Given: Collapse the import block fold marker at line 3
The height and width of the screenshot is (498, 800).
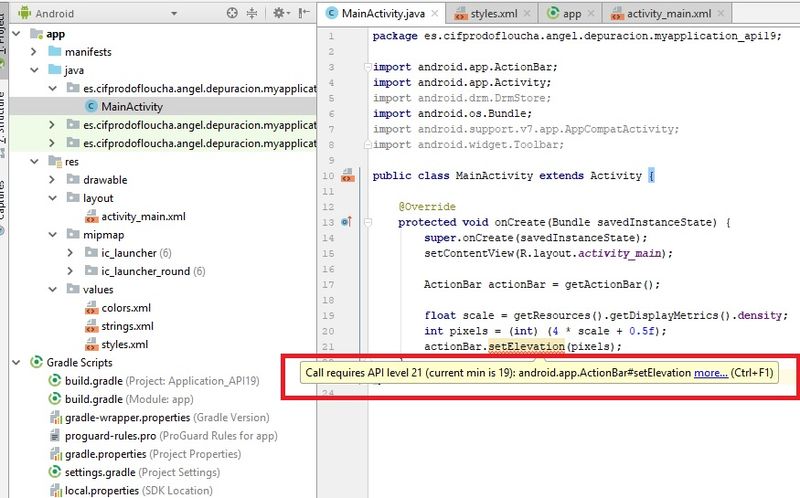Looking at the screenshot, I should [x=367, y=67].
